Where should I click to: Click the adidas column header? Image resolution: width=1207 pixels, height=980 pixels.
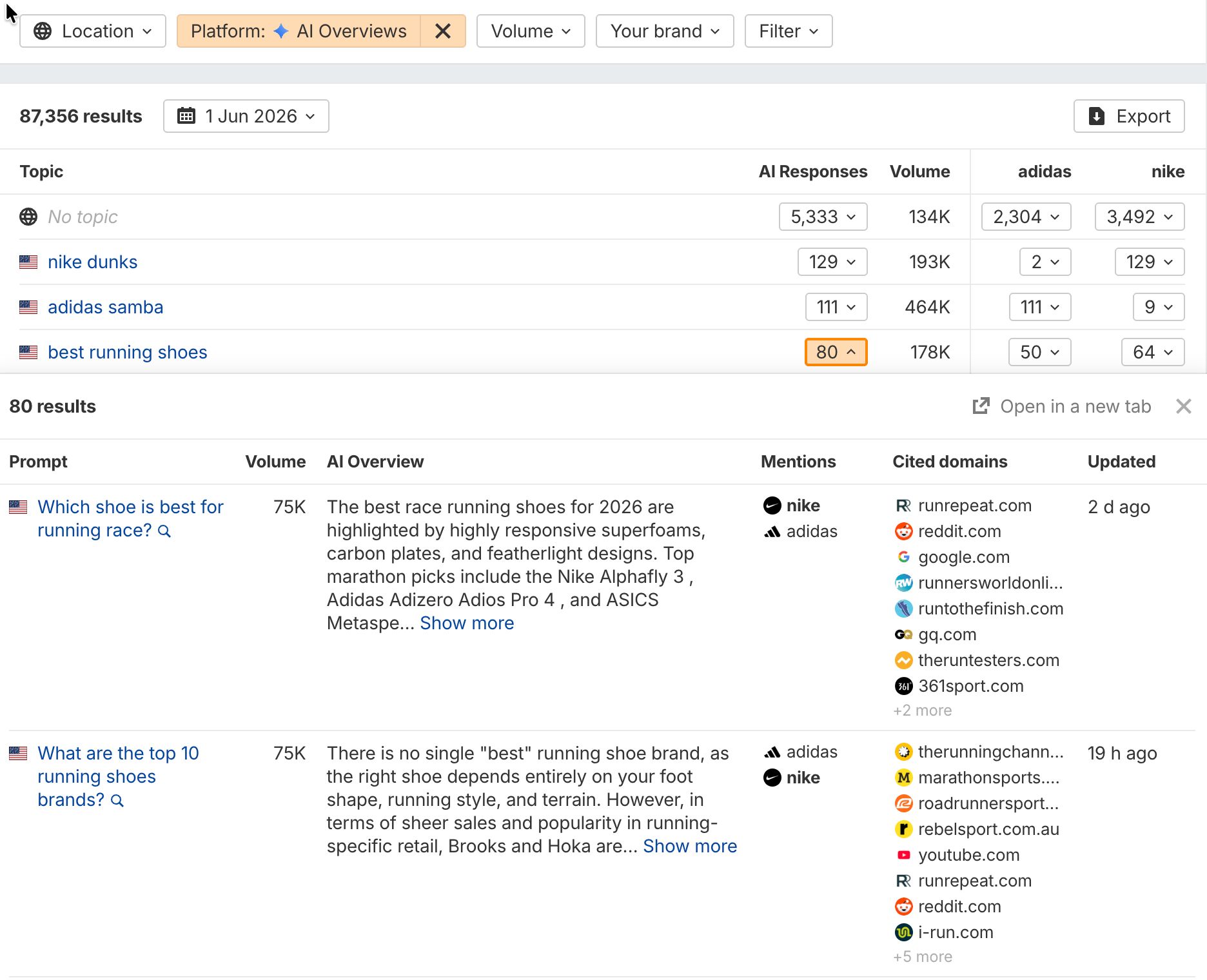click(x=1045, y=171)
